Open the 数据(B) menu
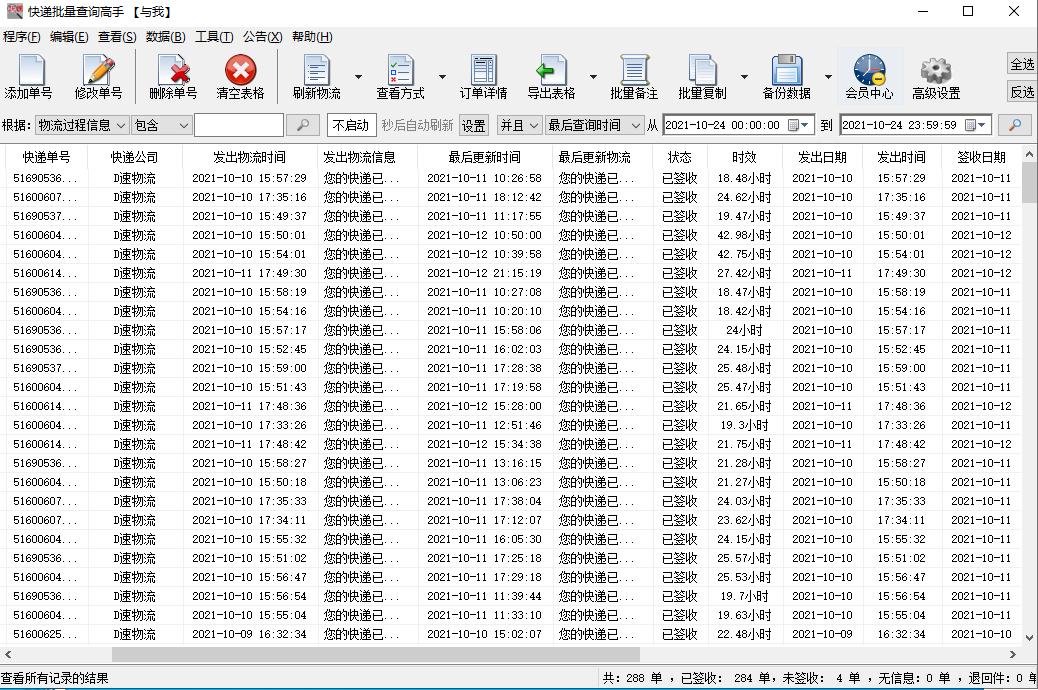1038x690 pixels. 166,37
